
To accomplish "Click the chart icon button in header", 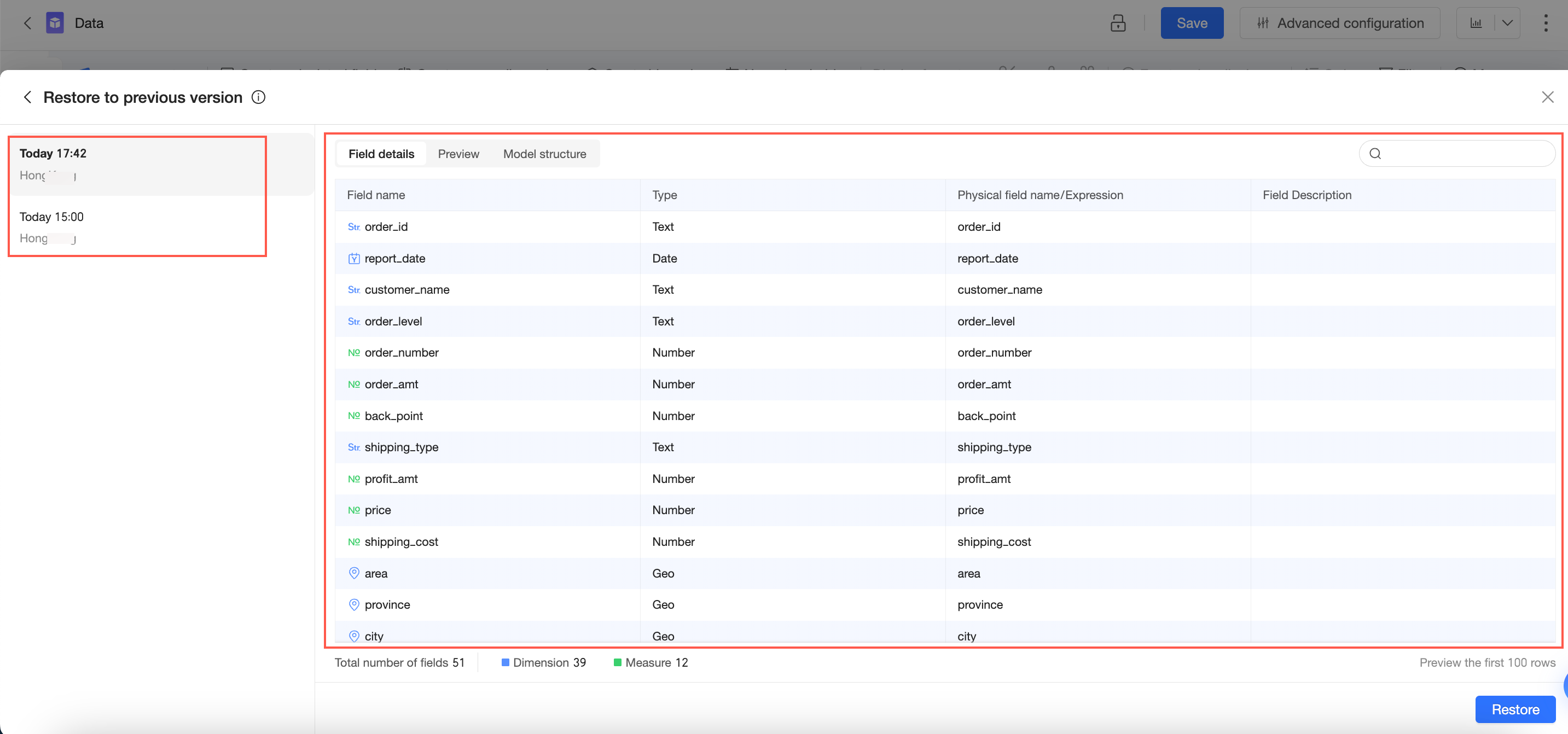I will tap(1476, 23).
